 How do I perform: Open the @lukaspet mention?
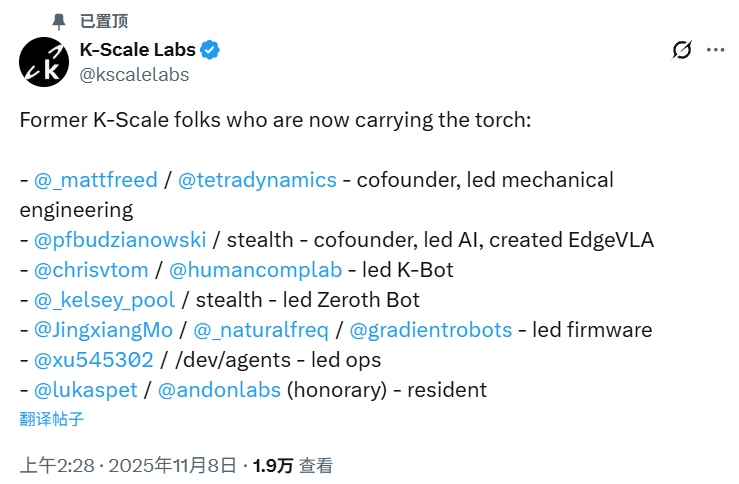coord(85,390)
